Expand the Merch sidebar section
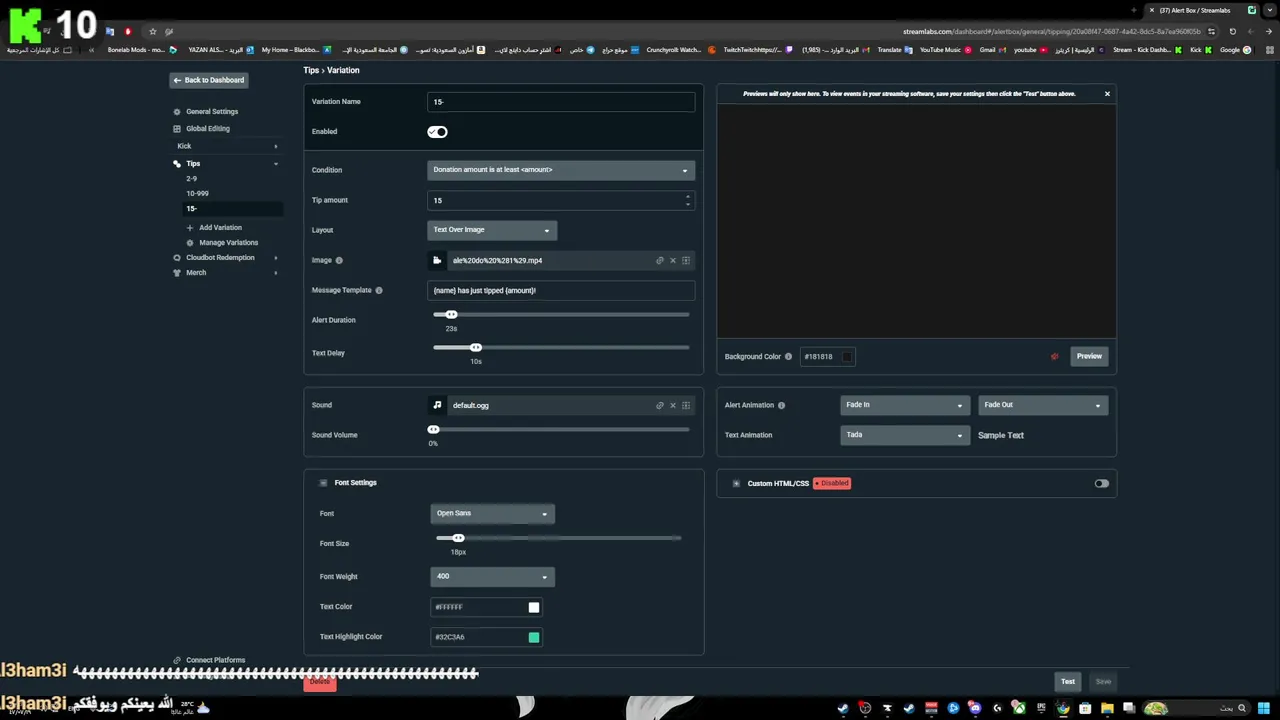This screenshot has width=1280, height=720. [276, 273]
